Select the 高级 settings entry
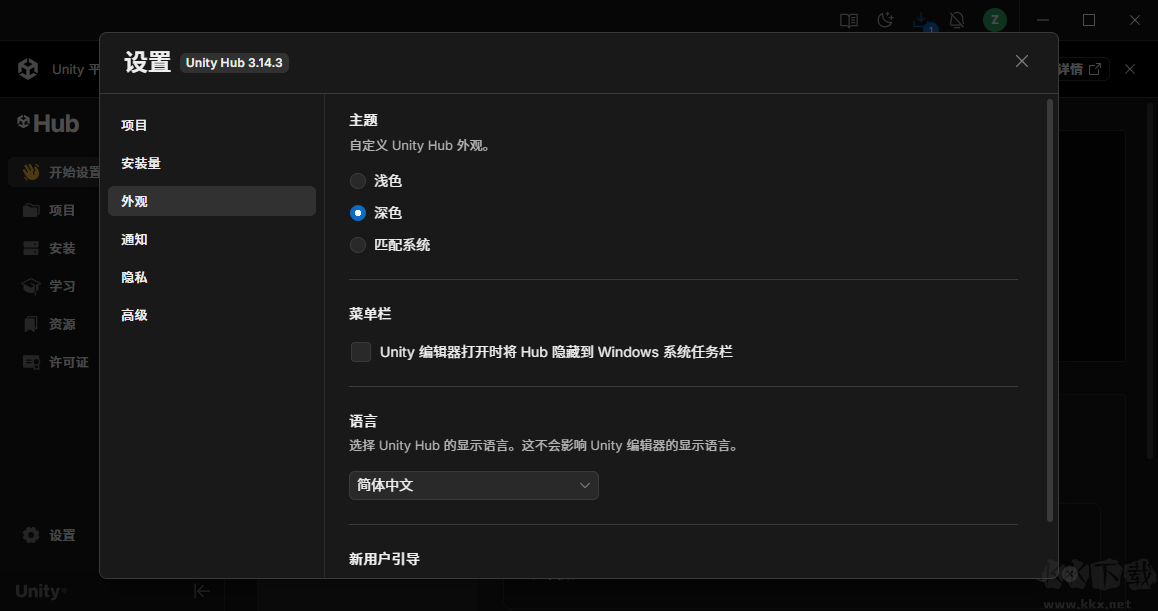 coord(133,314)
